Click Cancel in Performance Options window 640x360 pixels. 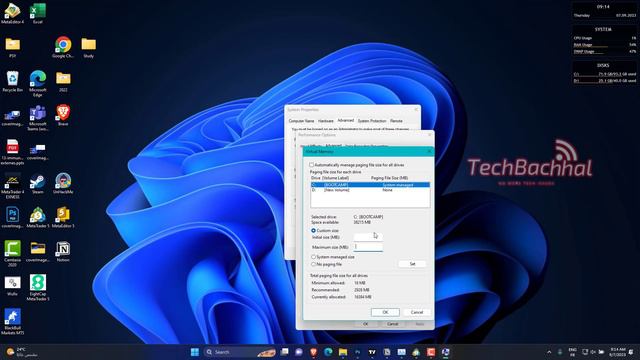[x=393, y=324]
